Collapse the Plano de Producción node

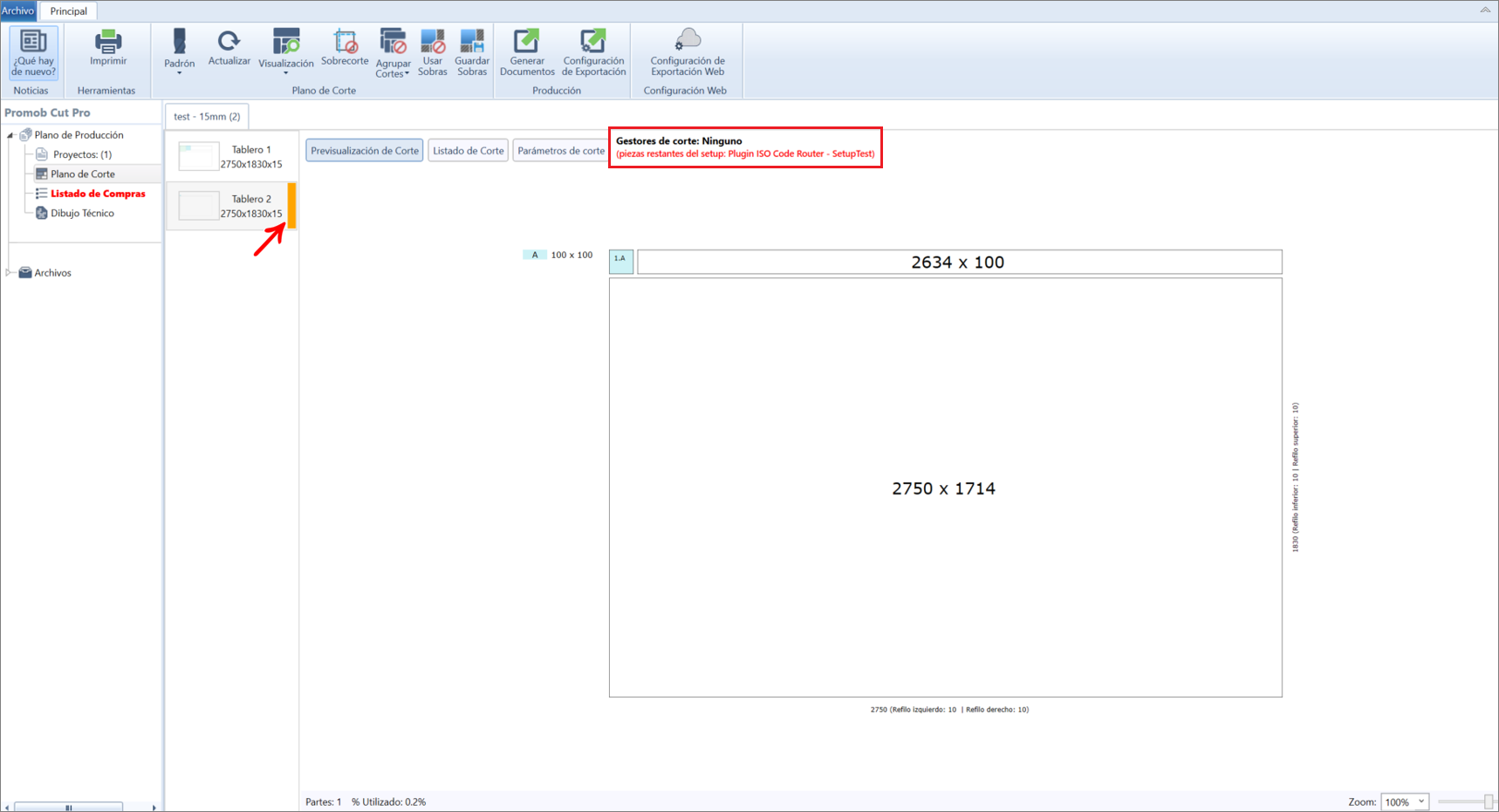point(10,135)
